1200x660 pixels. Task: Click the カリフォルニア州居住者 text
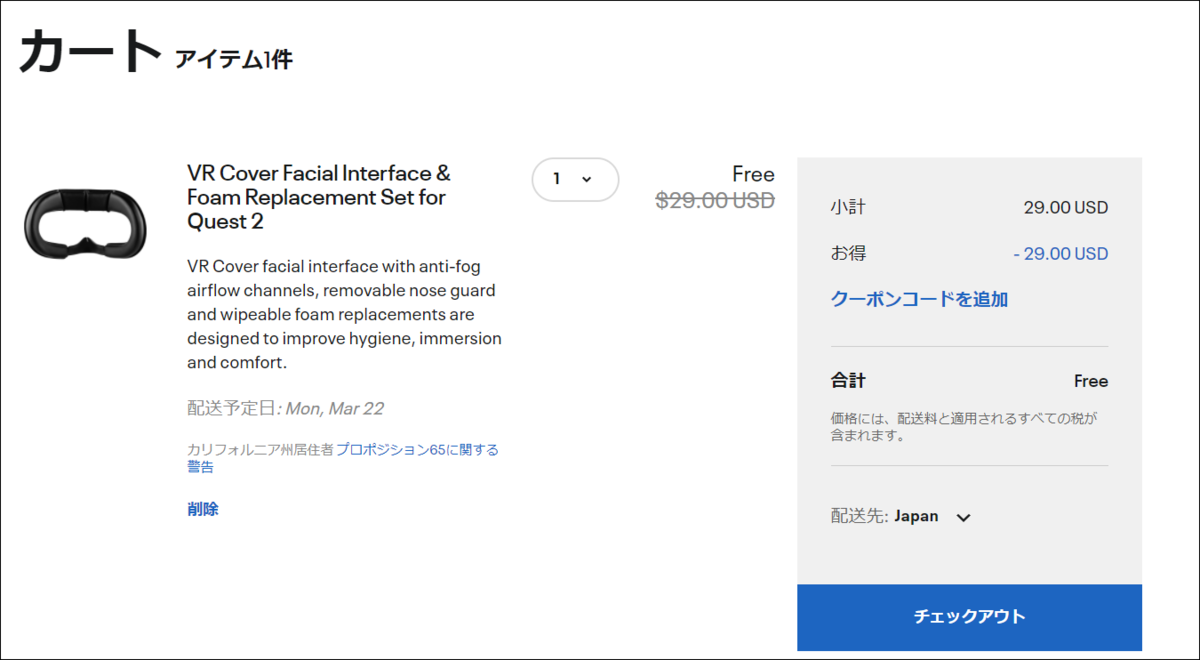[x=260, y=450]
